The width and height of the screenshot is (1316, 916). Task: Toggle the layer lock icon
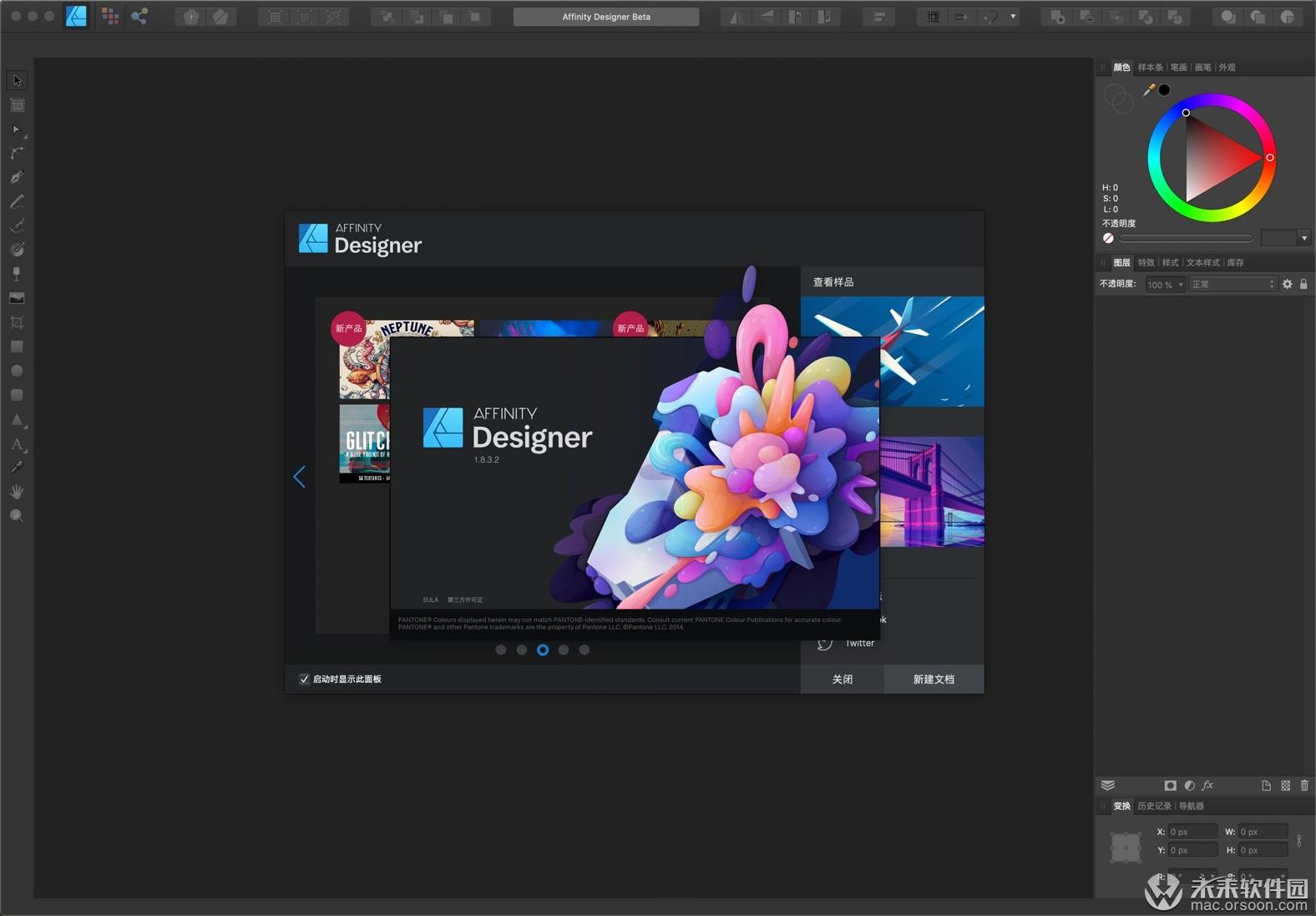(x=1303, y=284)
